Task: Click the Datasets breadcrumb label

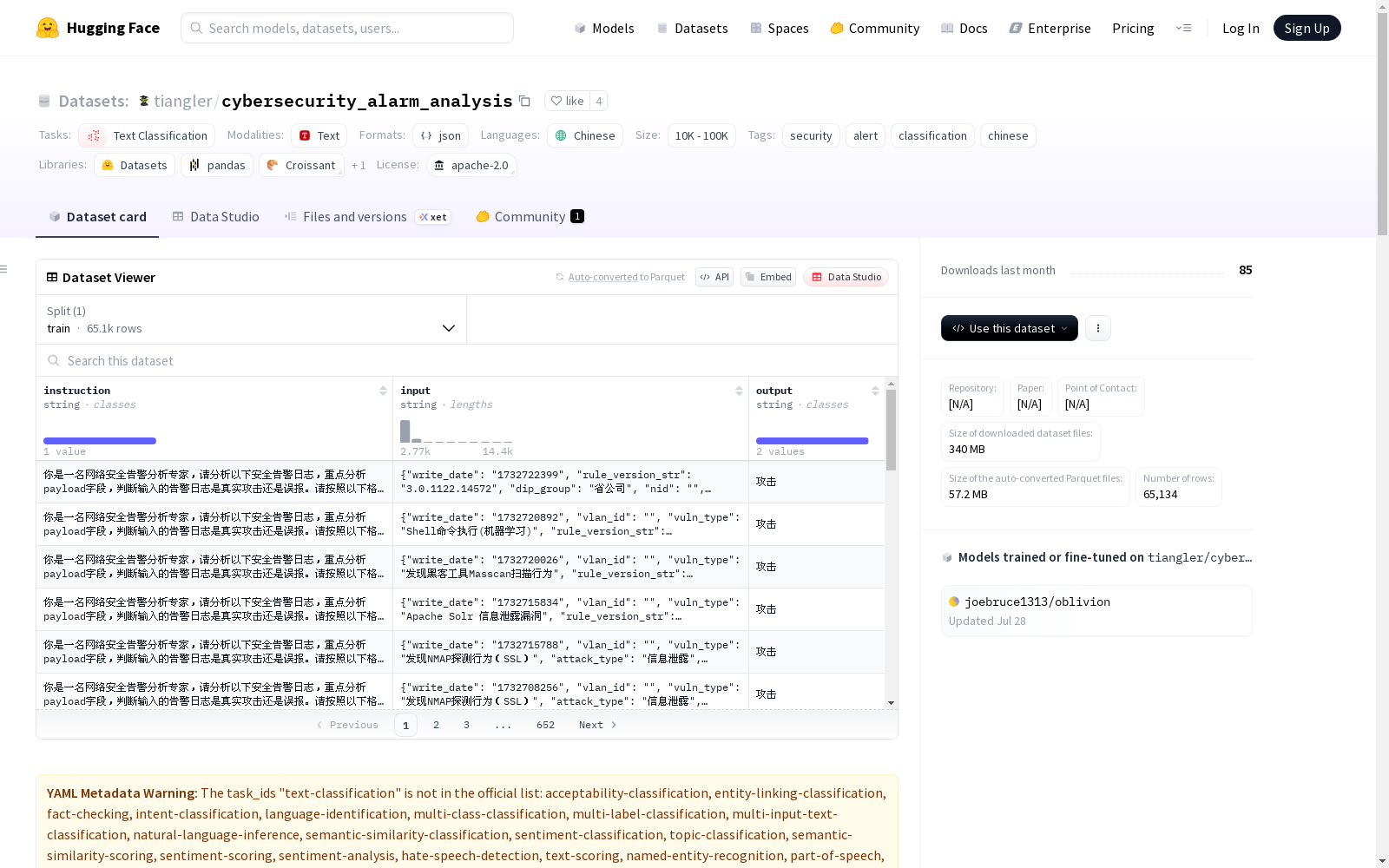Action: [93, 102]
